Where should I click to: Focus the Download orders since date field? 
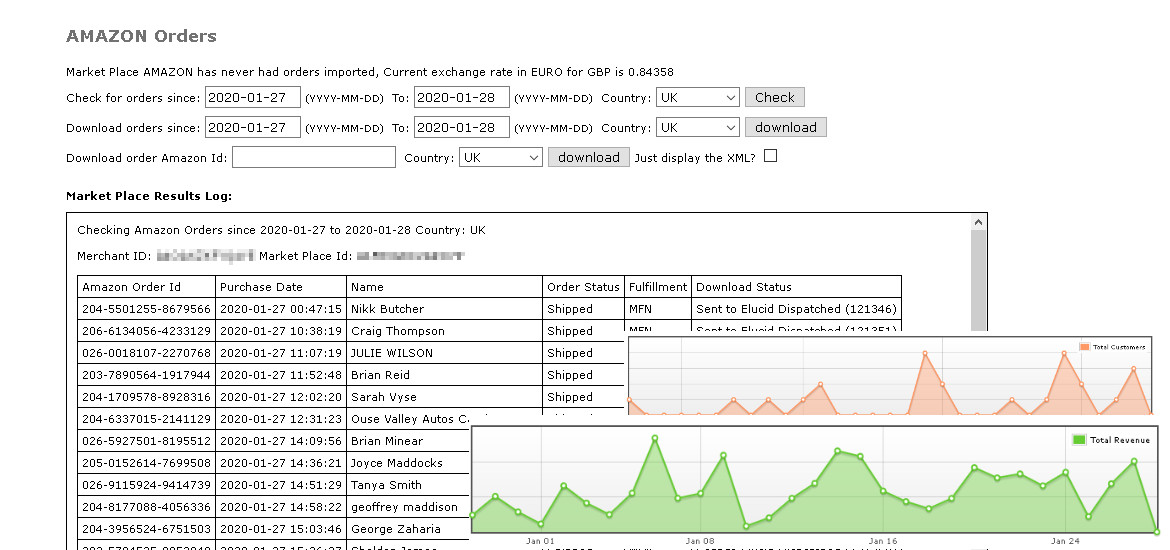(253, 127)
